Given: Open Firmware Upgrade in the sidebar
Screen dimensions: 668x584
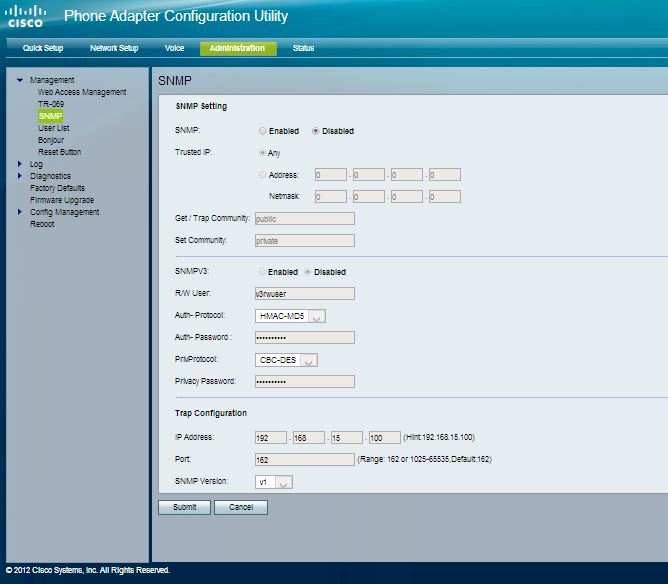Looking at the screenshot, I should [x=62, y=200].
